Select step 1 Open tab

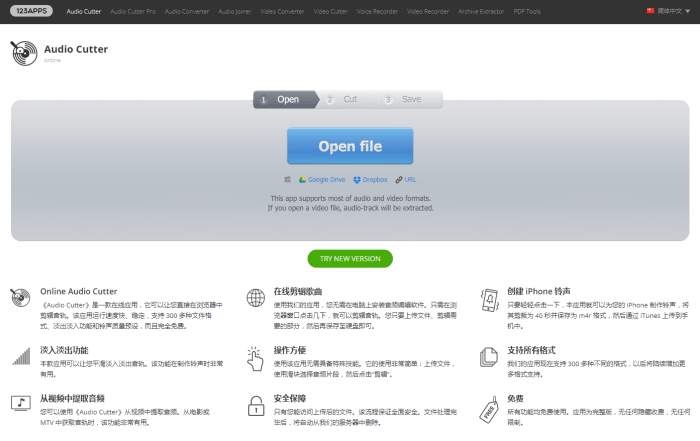tap(286, 100)
